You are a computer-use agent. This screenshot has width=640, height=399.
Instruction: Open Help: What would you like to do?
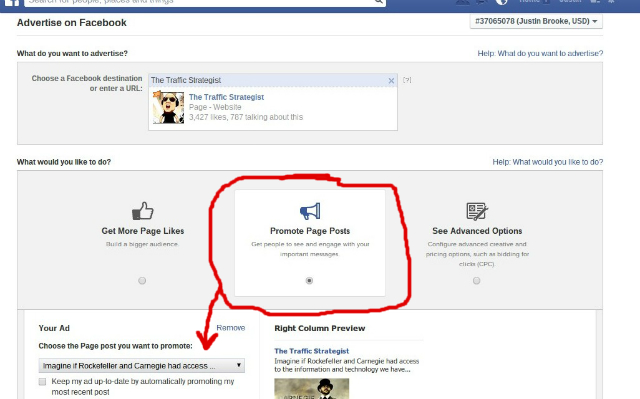547,162
